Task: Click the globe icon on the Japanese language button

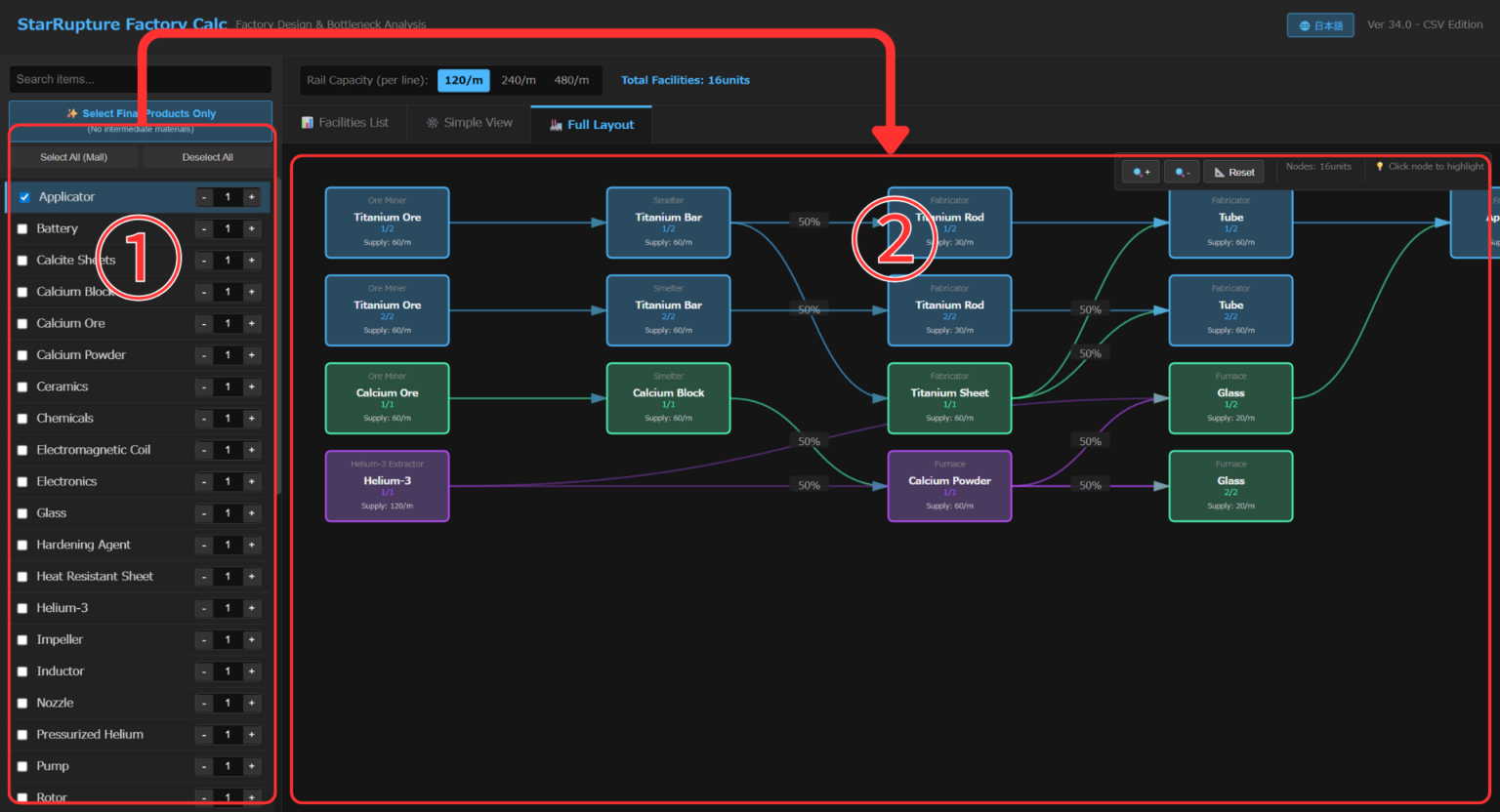Action: point(1306,24)
